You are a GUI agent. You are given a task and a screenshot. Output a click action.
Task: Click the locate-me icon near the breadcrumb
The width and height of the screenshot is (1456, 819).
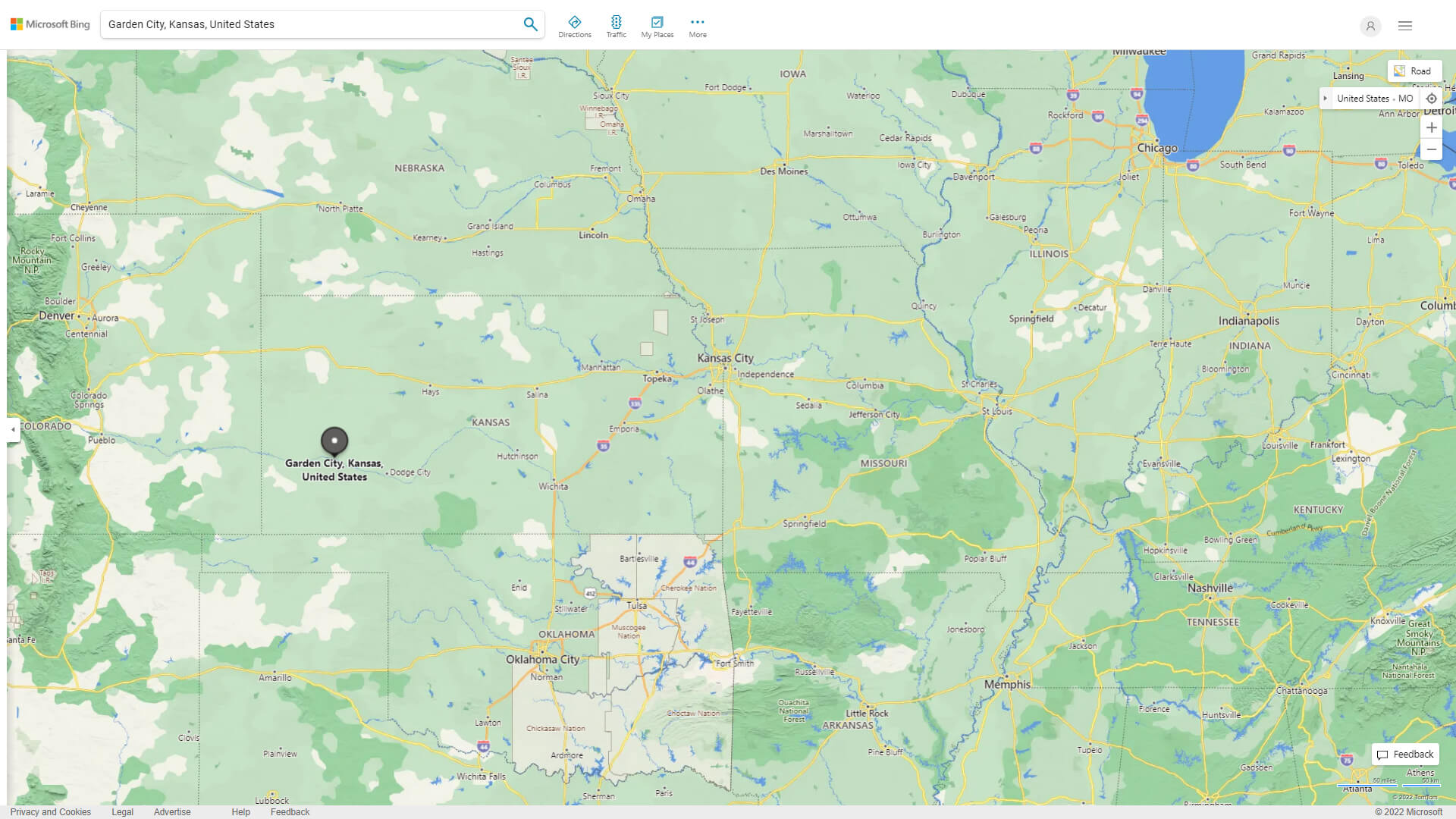1432,98
